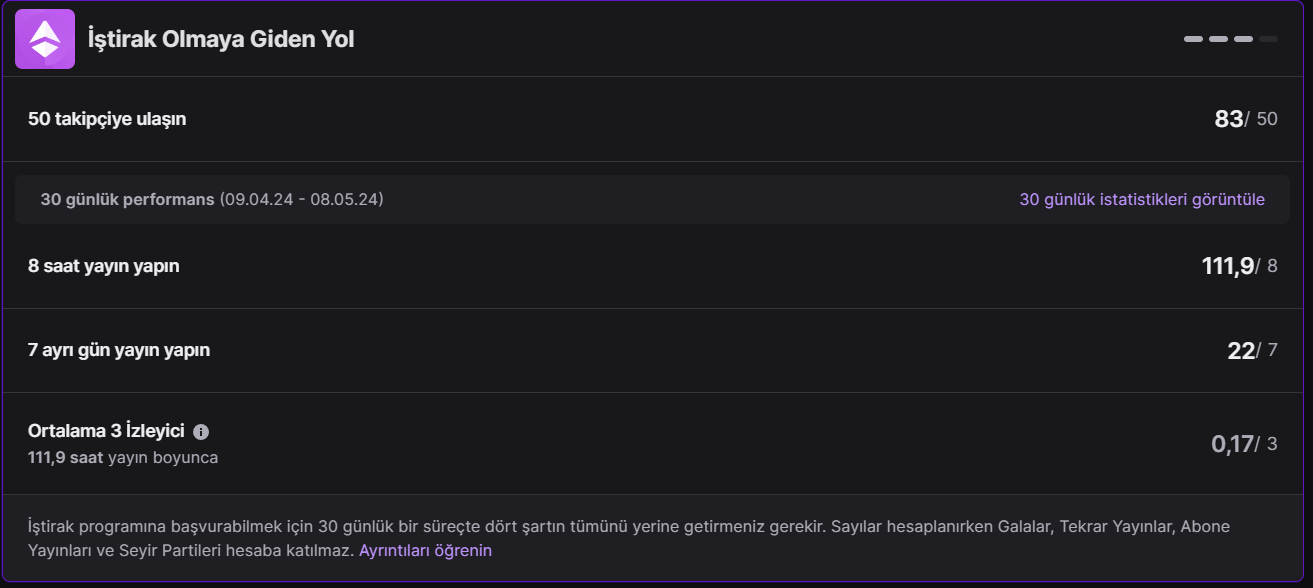Click the 30 günlük performans label

(x=127, y=199)
